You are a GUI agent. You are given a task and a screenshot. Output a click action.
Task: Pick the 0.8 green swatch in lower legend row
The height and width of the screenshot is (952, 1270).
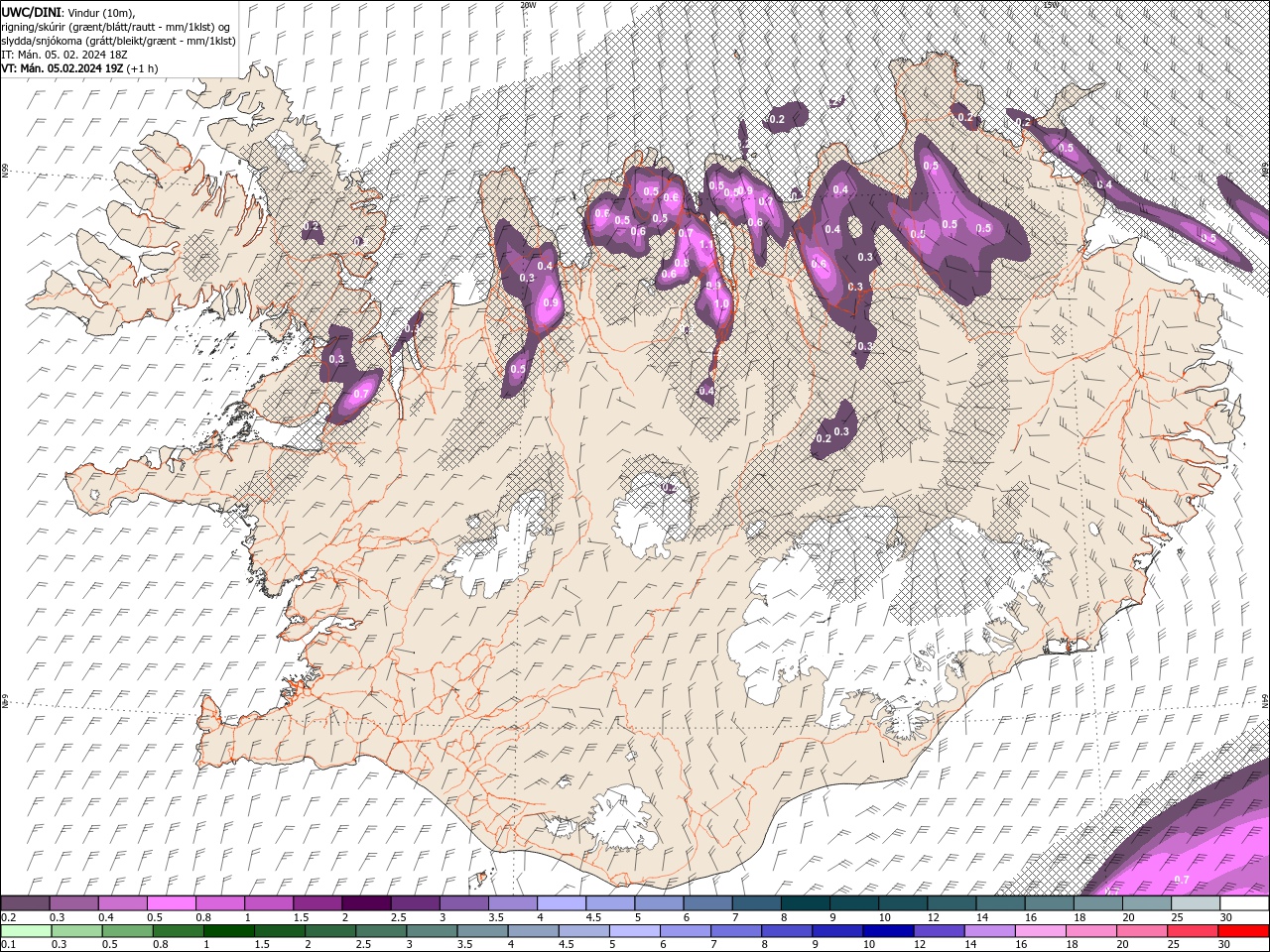(x=178, y=931)
